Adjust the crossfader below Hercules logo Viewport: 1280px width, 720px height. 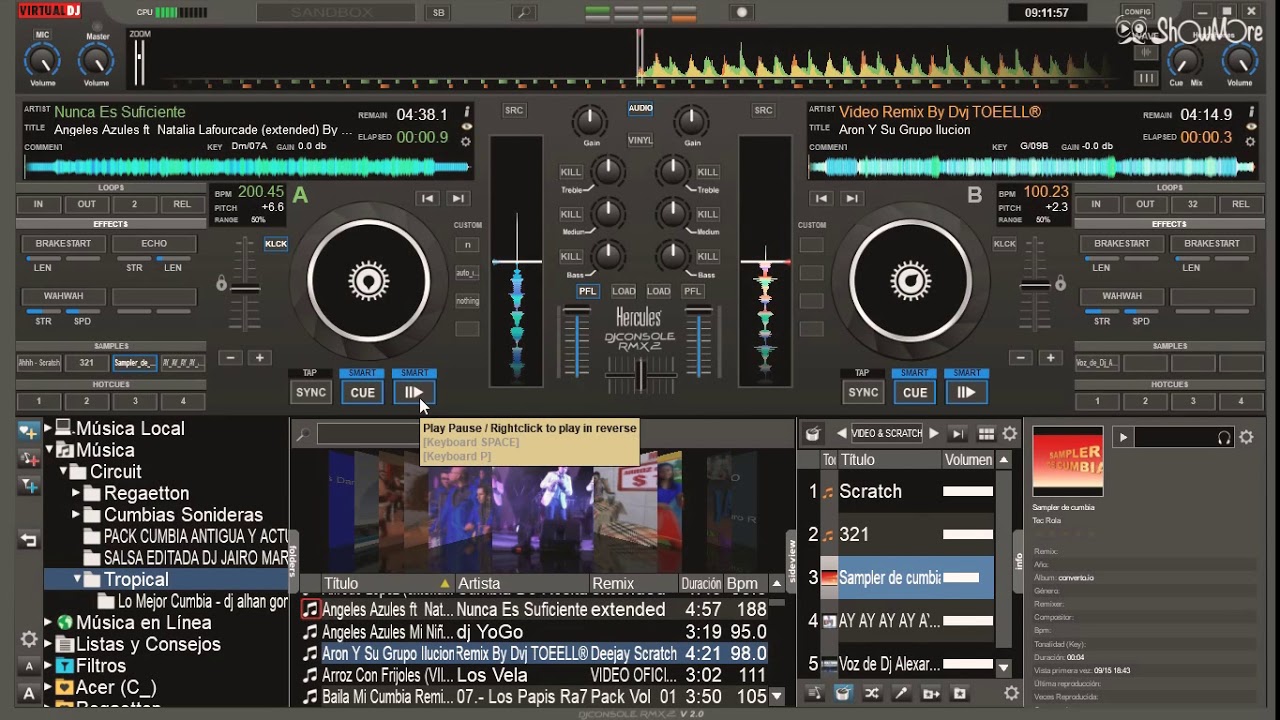pos(640,376)
